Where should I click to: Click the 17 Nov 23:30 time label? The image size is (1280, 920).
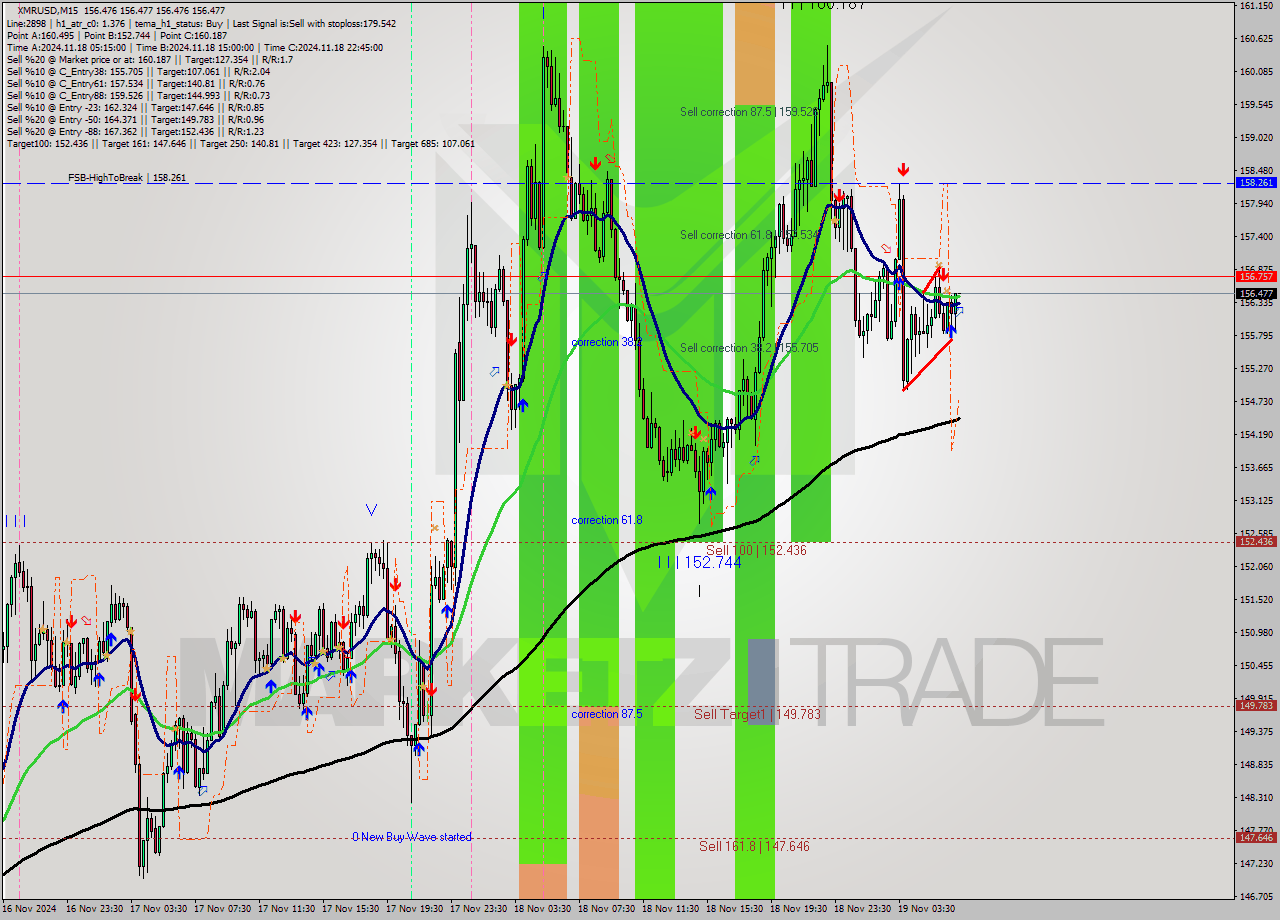479,909
